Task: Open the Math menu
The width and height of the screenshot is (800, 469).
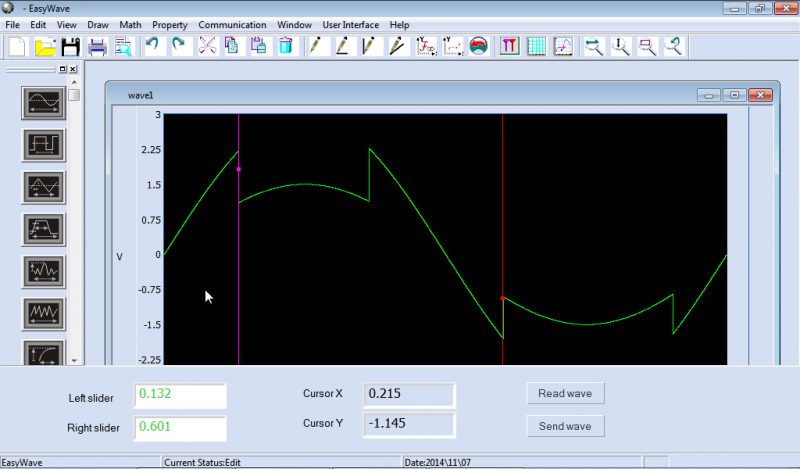Action: pyautogui.click(x=130, y=24)
